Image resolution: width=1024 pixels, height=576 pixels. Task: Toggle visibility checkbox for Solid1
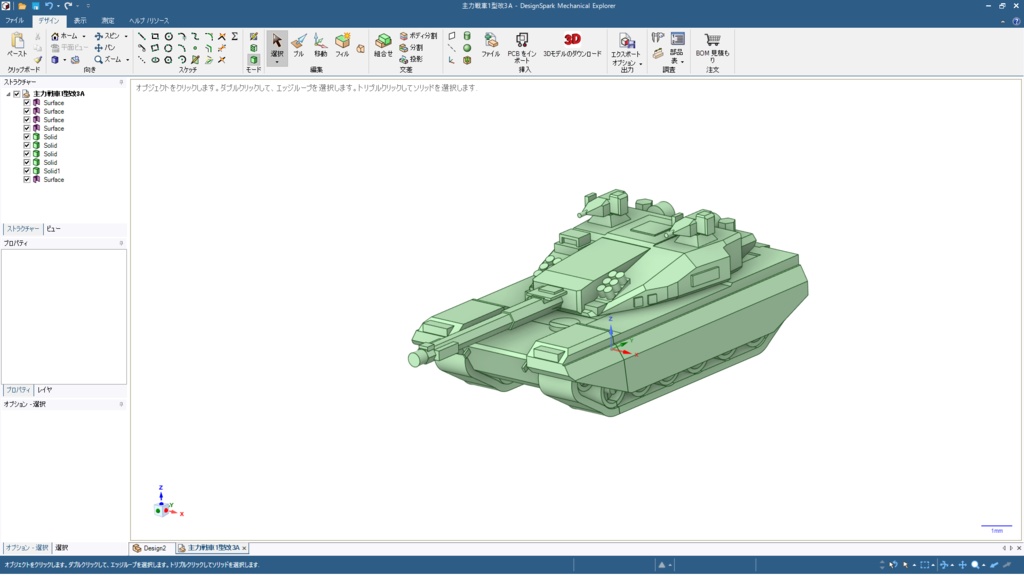point(27,171)
